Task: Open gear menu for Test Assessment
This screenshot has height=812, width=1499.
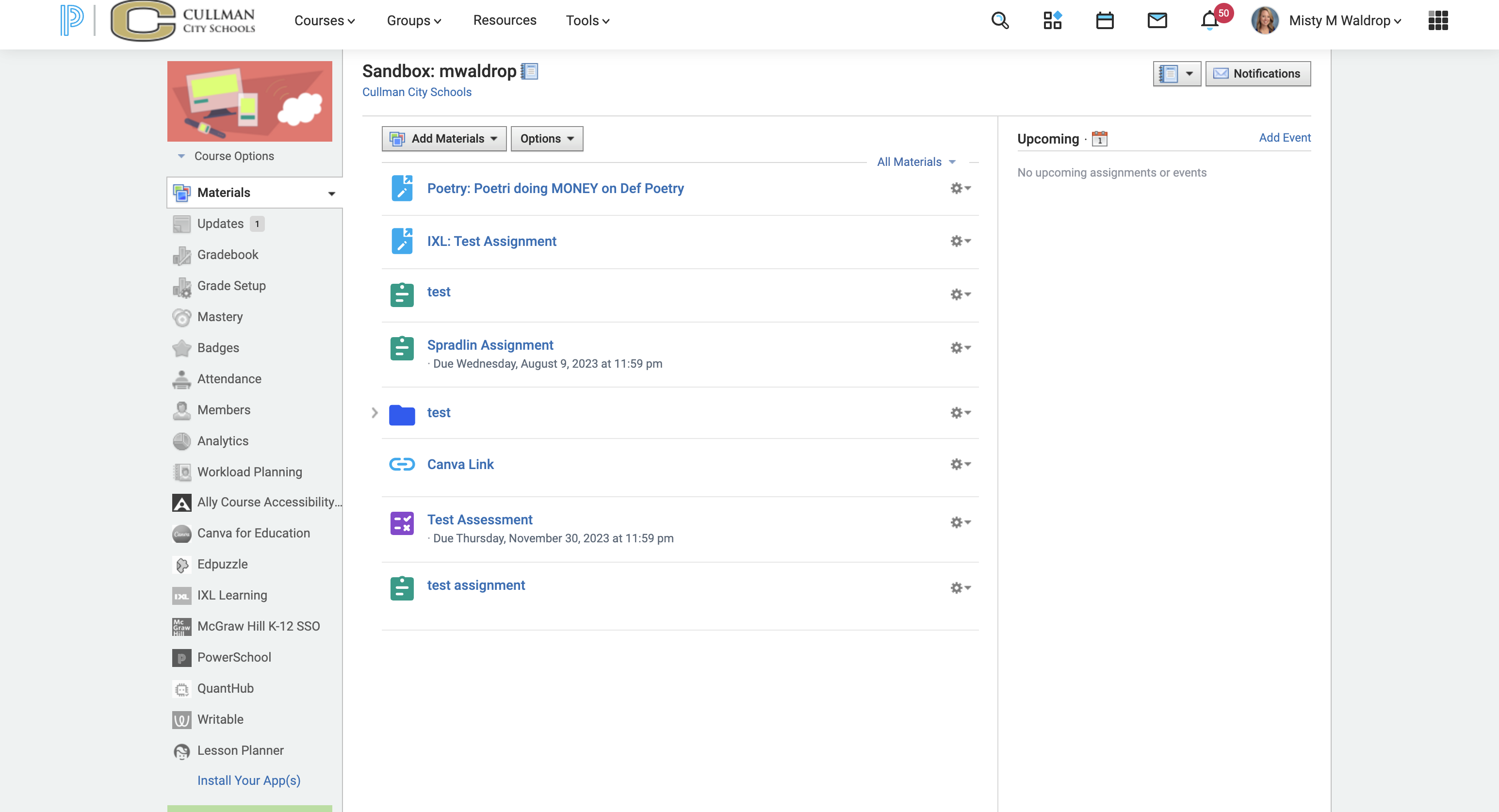Action: (x=960, y=522)
